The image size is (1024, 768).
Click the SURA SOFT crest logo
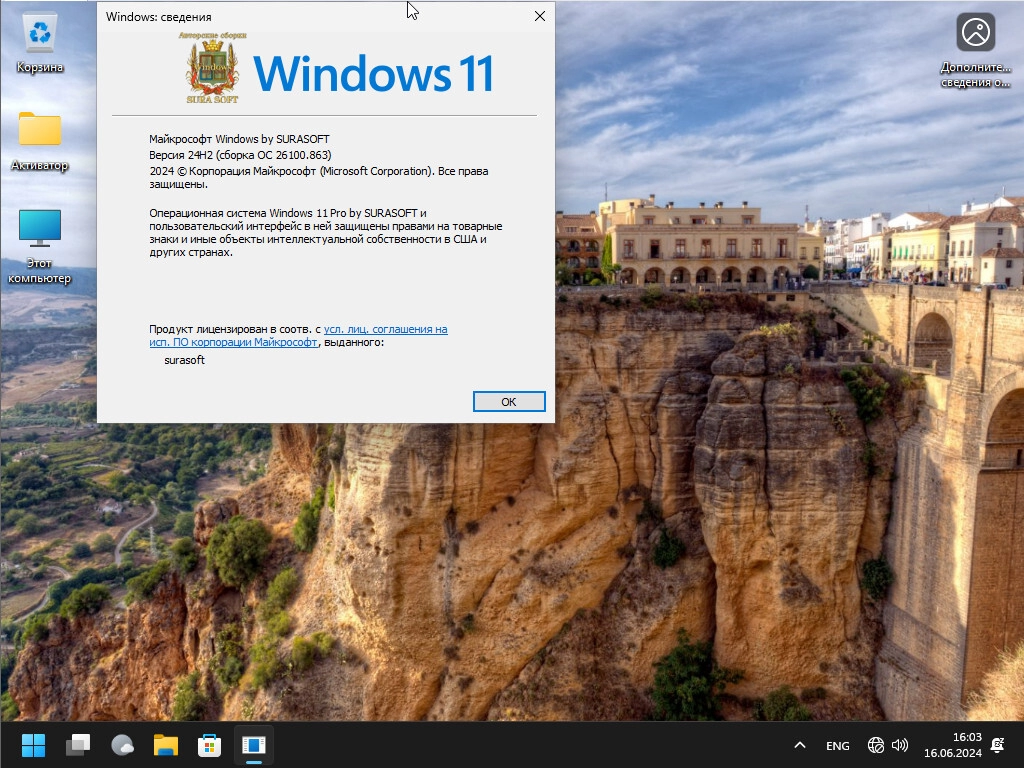pos(213,68)
